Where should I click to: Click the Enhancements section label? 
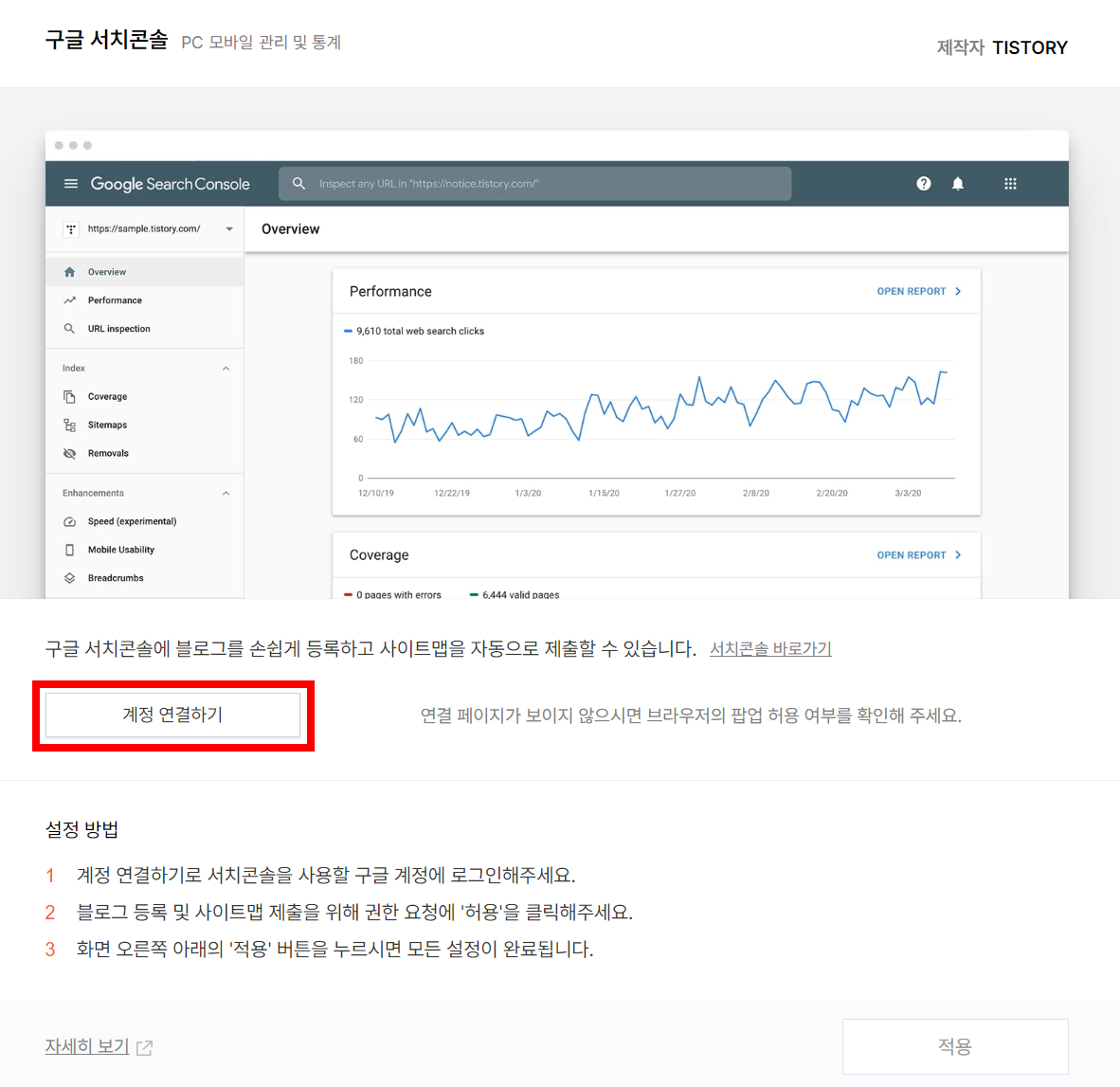(x=93, y=494)
